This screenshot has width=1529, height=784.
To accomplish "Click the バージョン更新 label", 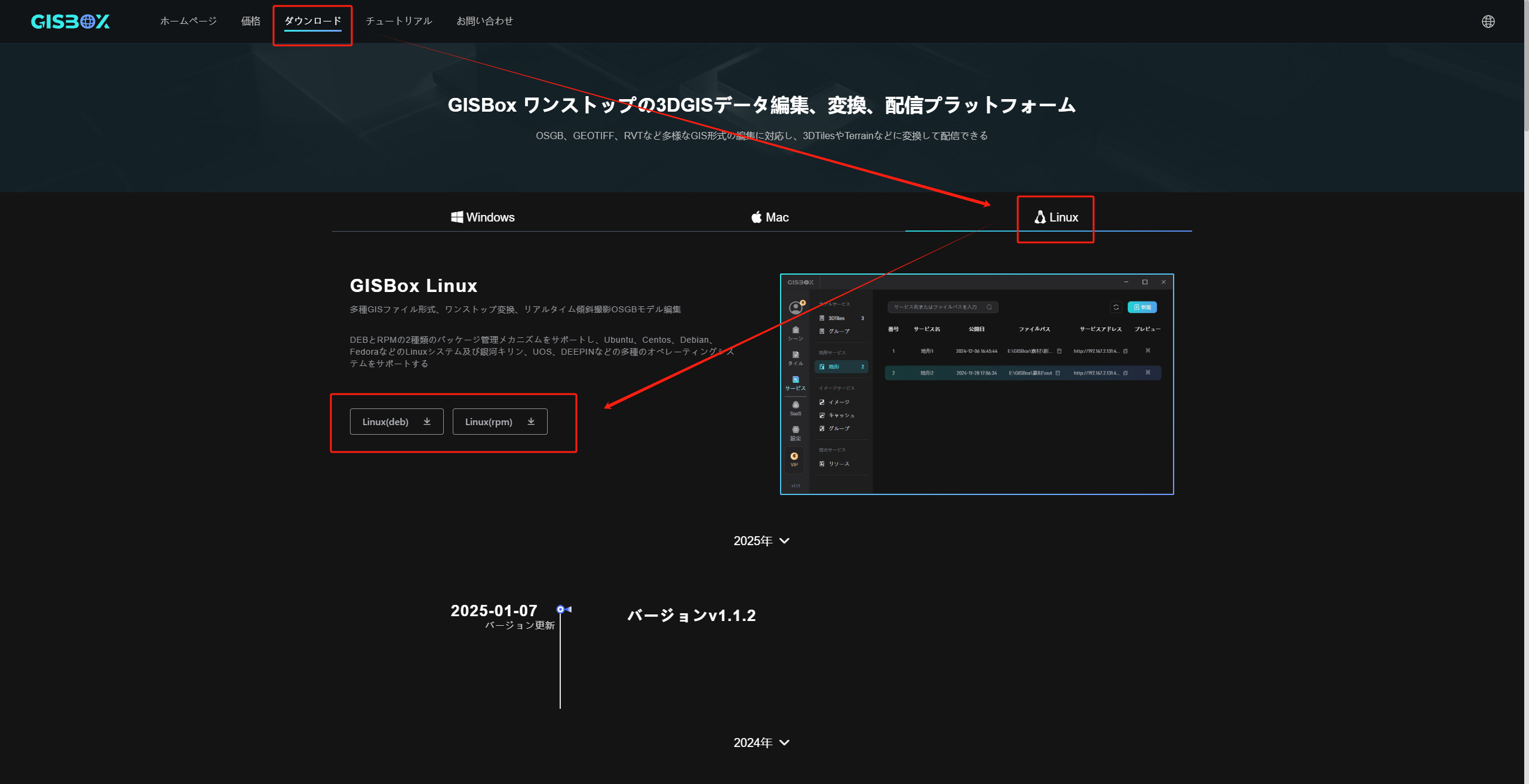I will (x=520, y=625).
